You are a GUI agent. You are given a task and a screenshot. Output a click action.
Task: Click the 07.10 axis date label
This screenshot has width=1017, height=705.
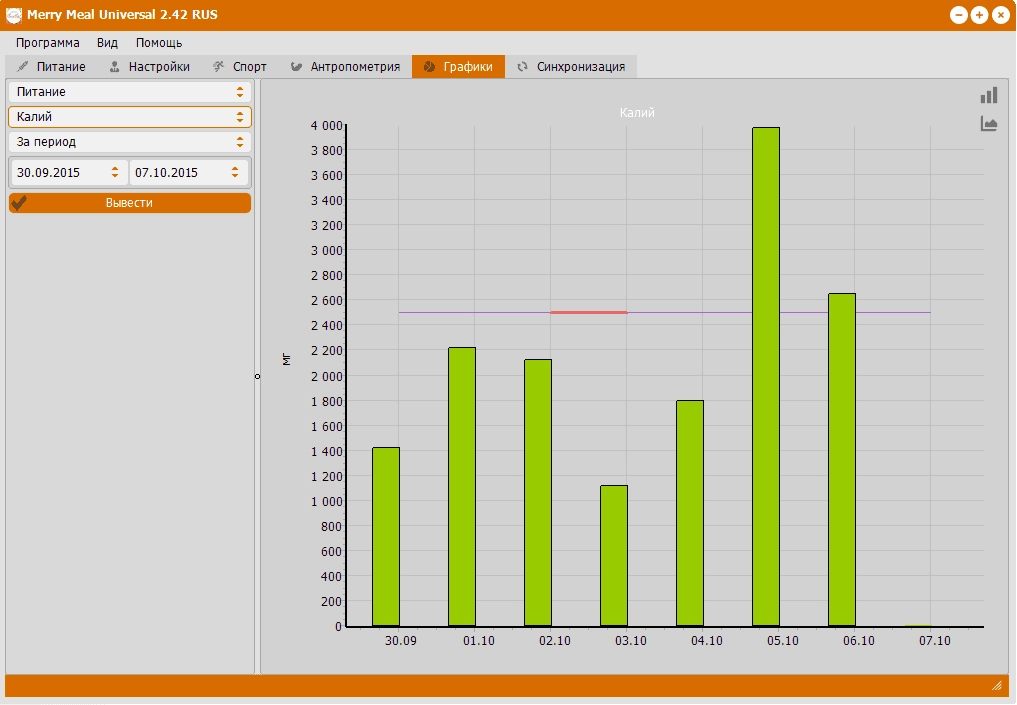[935, 641]
